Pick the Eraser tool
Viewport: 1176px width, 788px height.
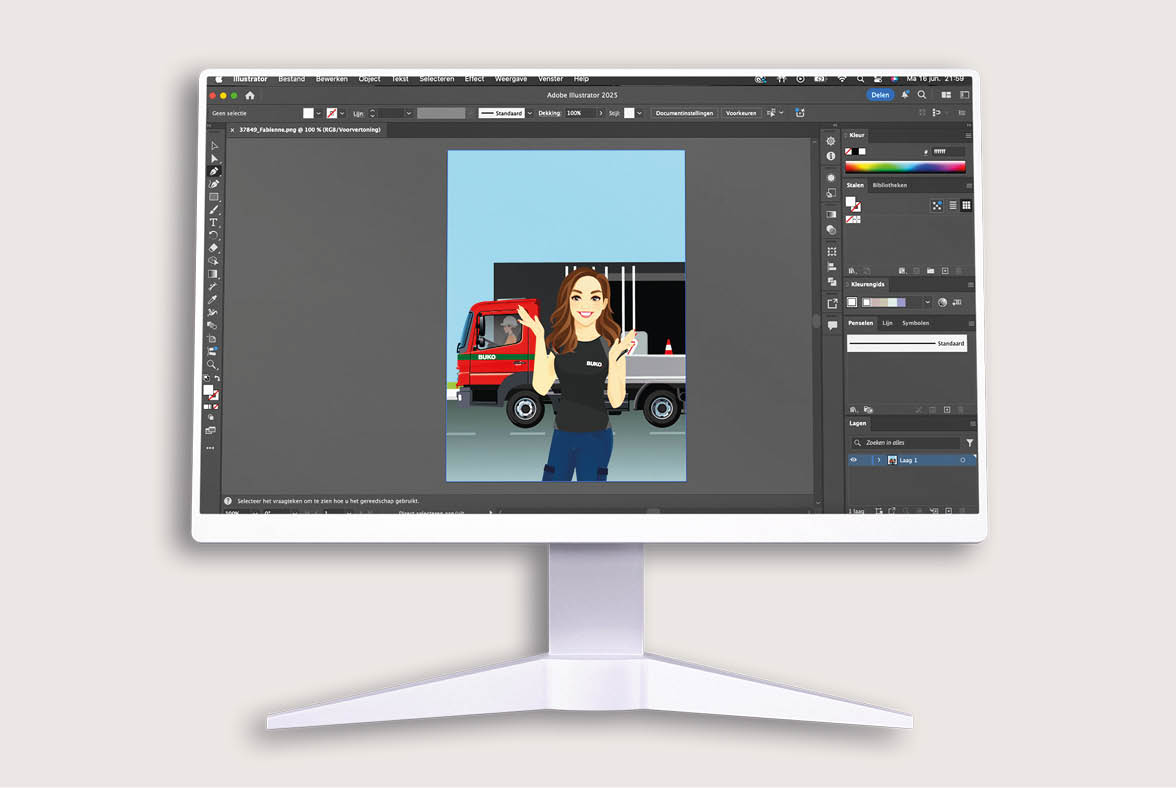213,248
